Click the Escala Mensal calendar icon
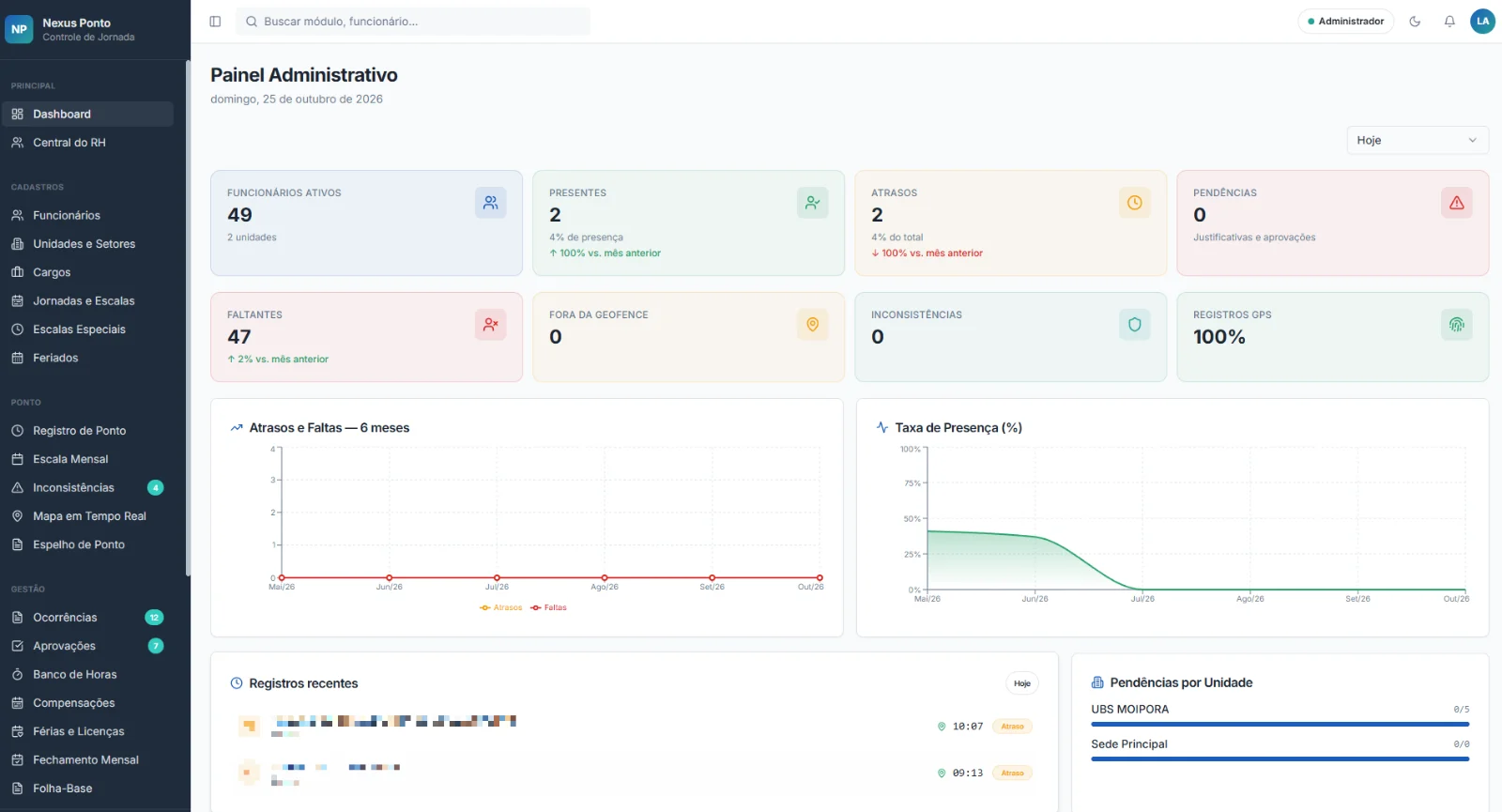The height and width of the screenshot is (812, 1502). 17,459
